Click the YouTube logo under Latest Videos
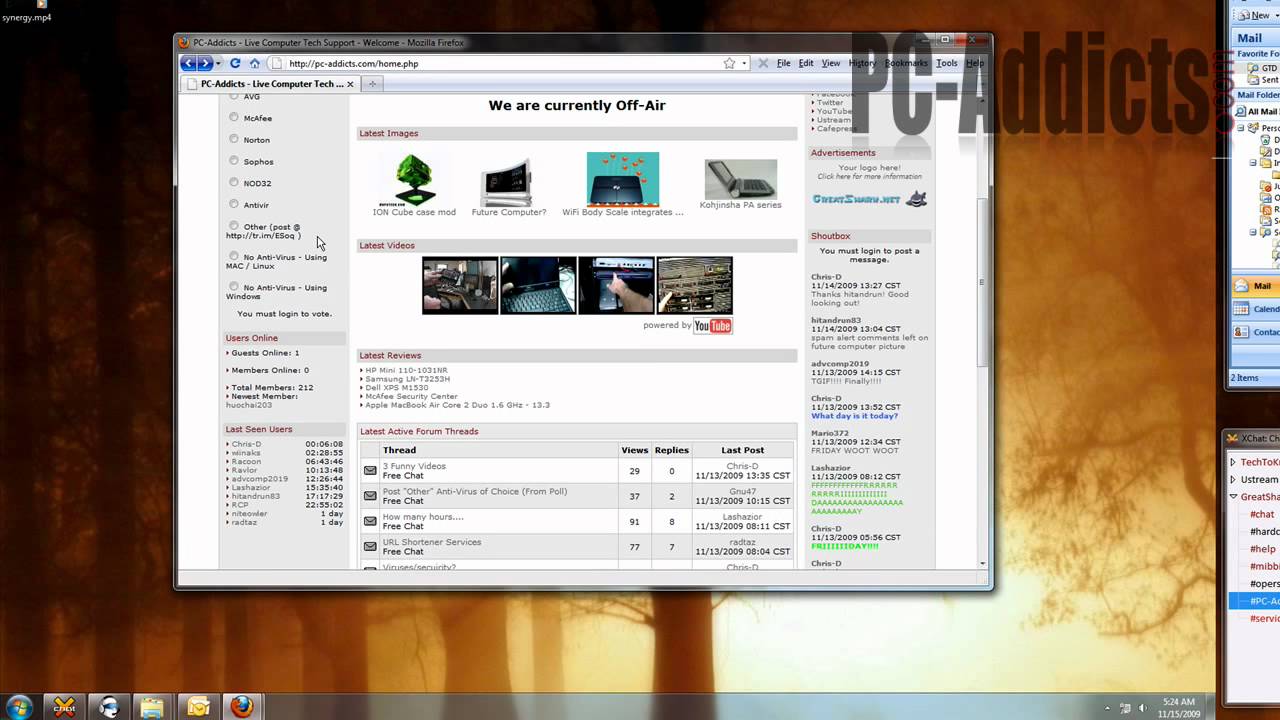The height and width of the screenshot is (720, 1280). click(712, 326)
